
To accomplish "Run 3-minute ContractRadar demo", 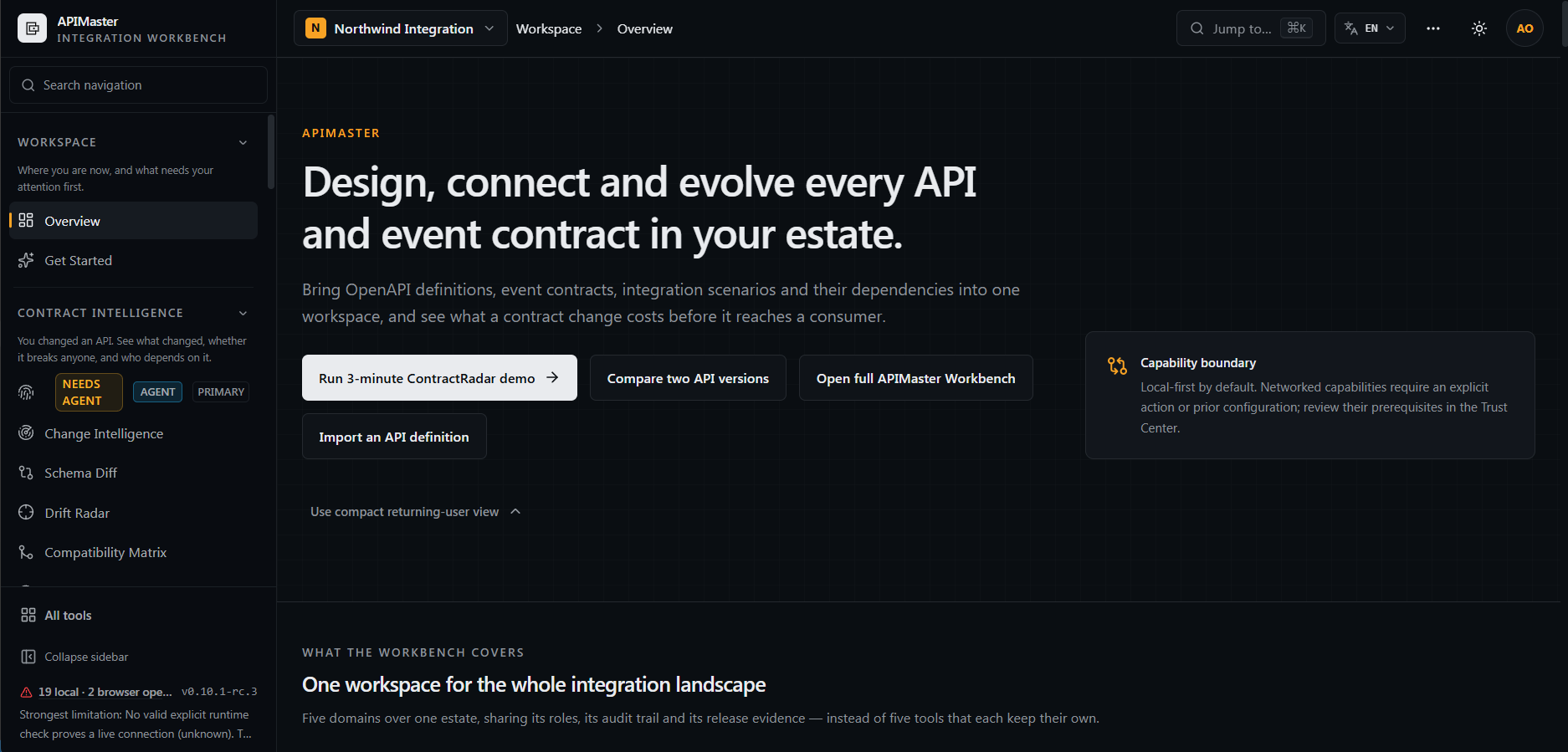I will pos(439,378).
